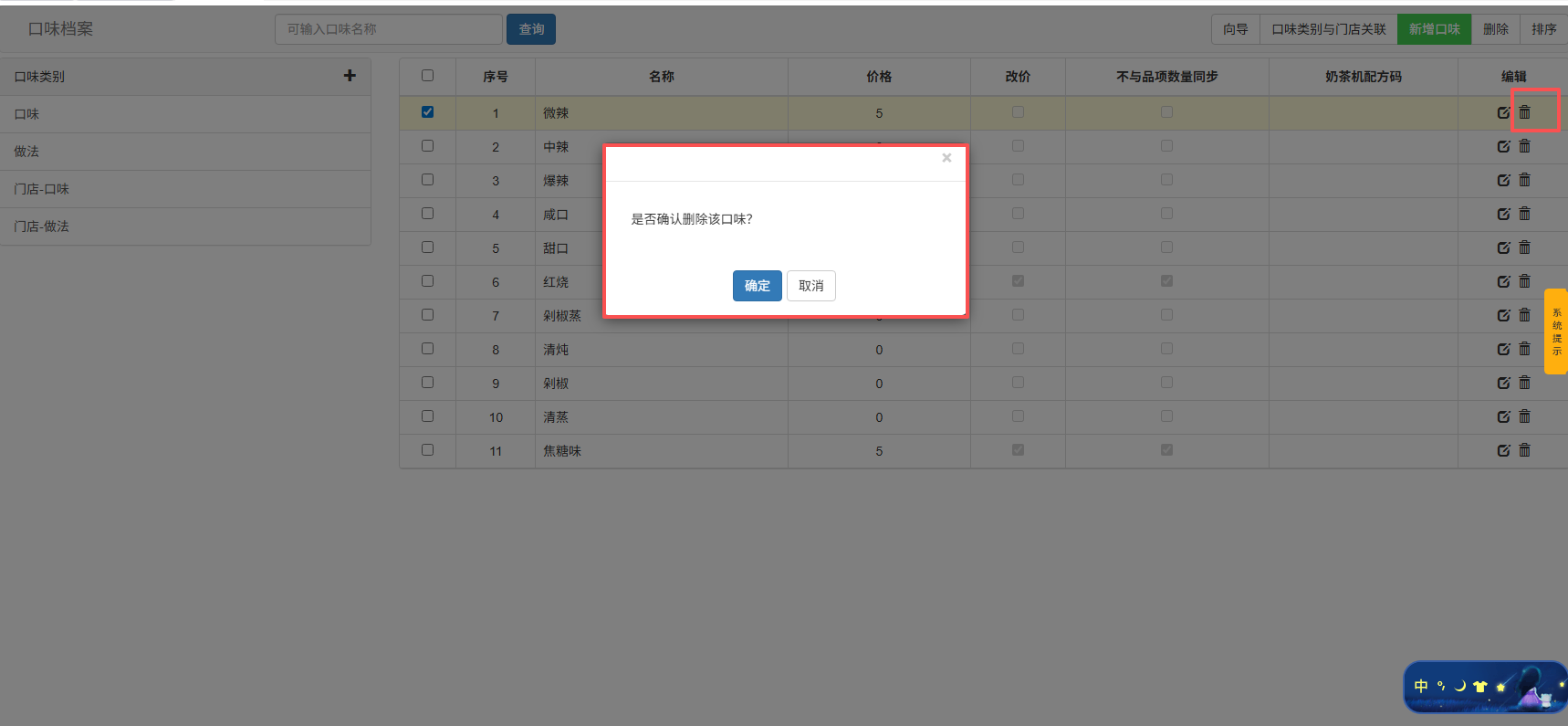The height and width of the screenshot is (726, 1568).
Task: Click the 焦糖味 name cell
Action: (x=662, y=451)
